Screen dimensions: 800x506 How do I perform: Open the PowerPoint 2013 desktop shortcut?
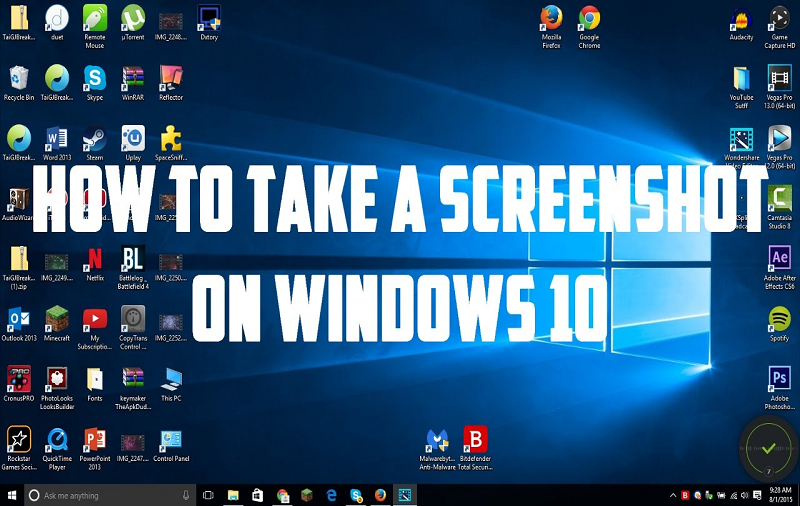click(95, 440)
